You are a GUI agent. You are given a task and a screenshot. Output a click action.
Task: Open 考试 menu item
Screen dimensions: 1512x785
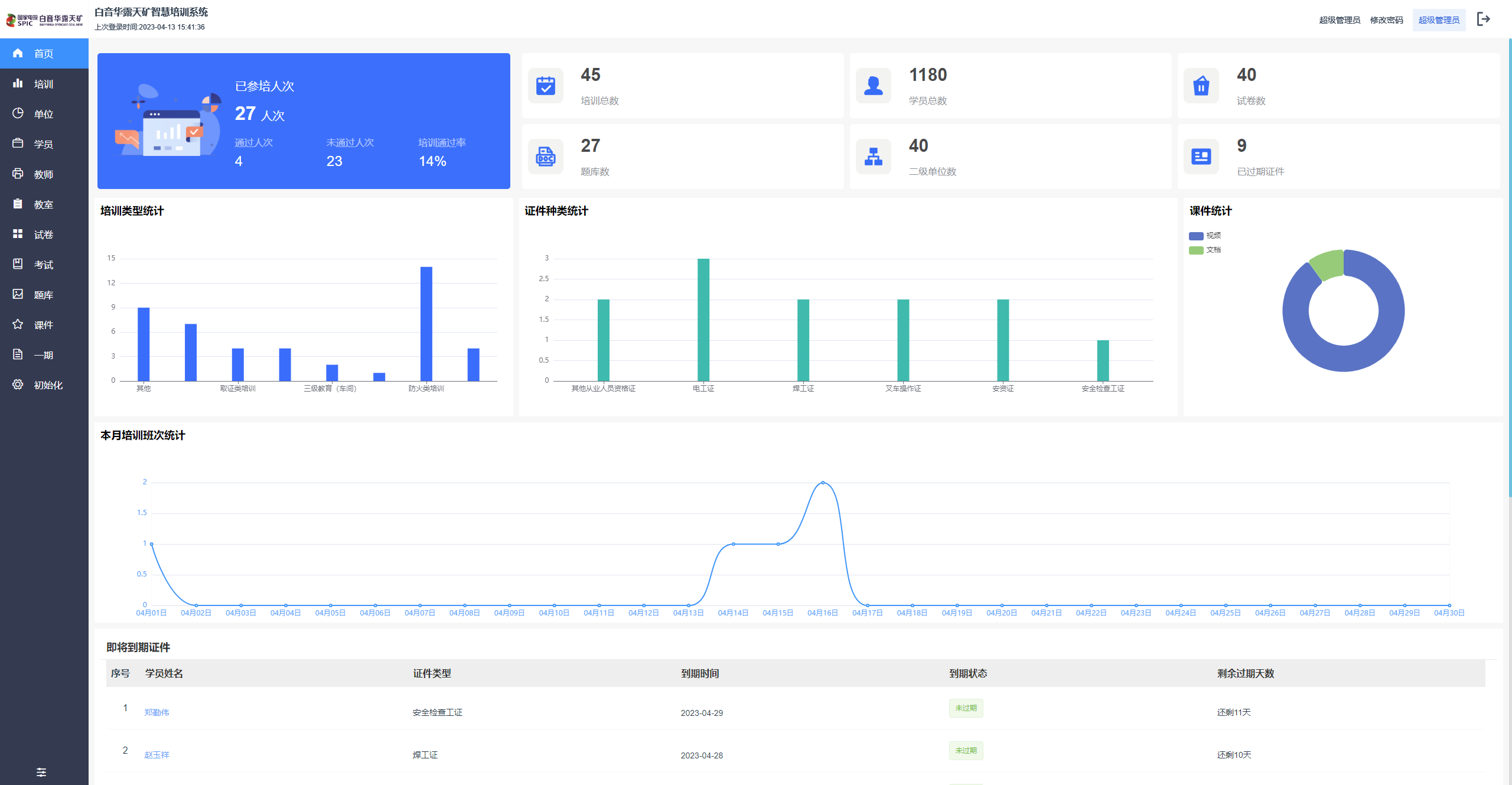(44, 265)
